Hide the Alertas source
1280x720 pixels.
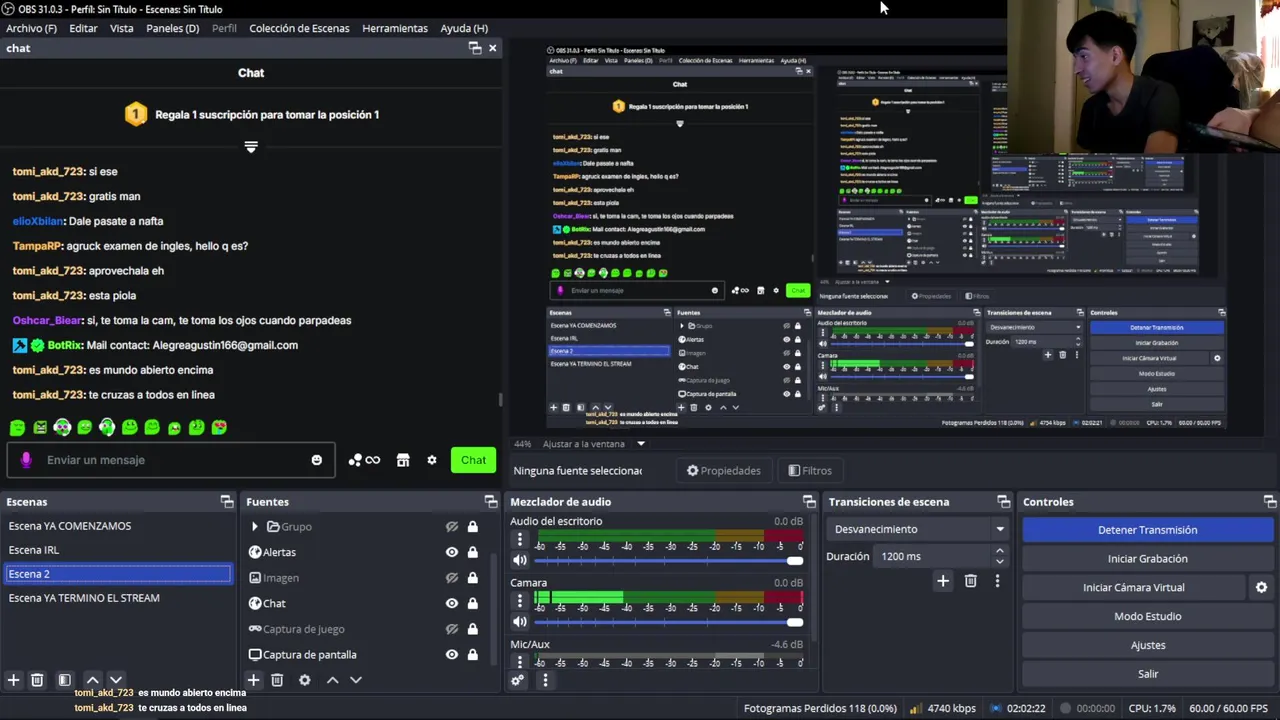[x=452, y=552]
